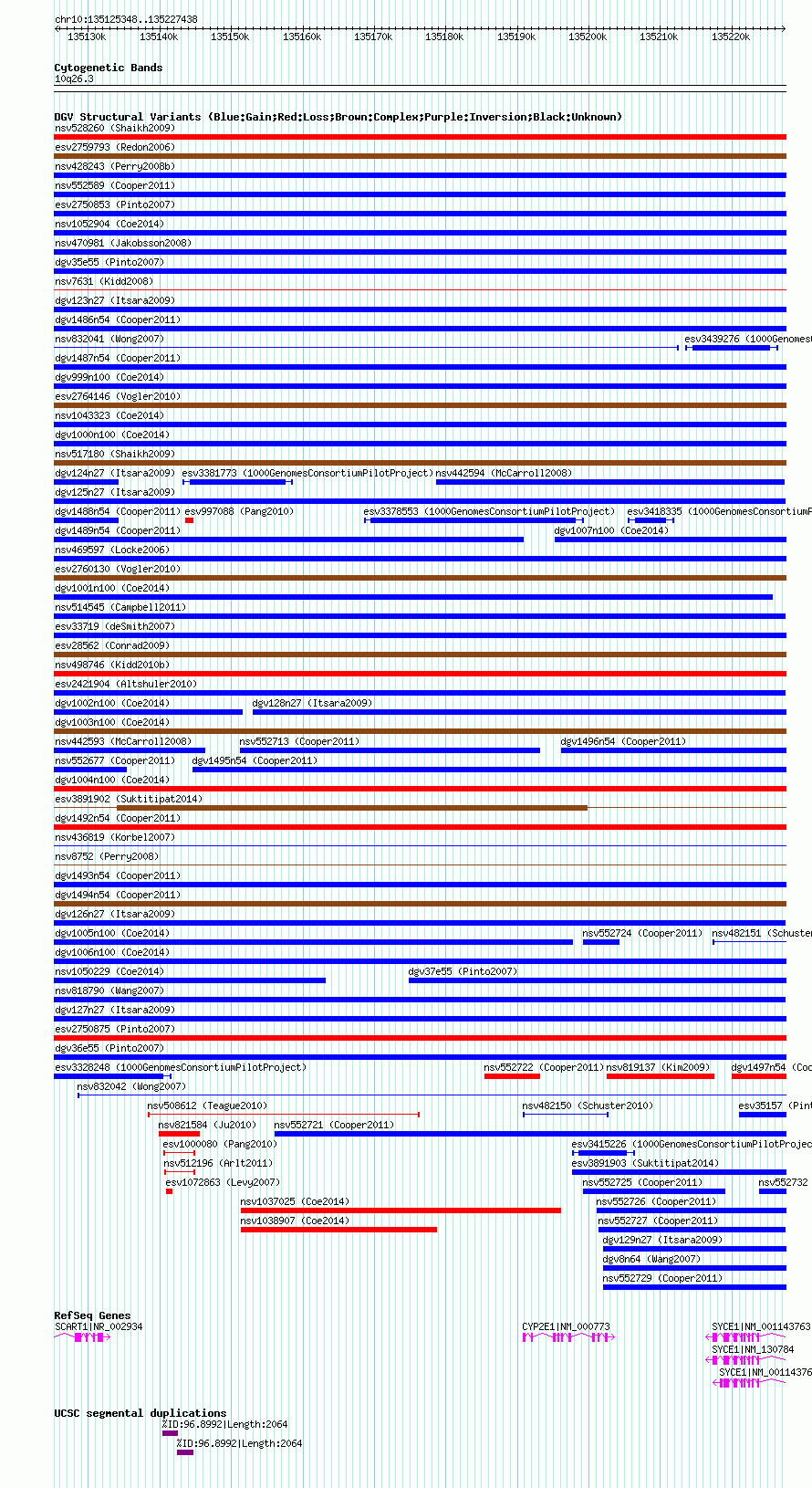This screenshot has height=1488, width=812.
Task: Select the dgv128n27 (Itsara2009) label
Action: pyautogui.click(x=312, y=703)
